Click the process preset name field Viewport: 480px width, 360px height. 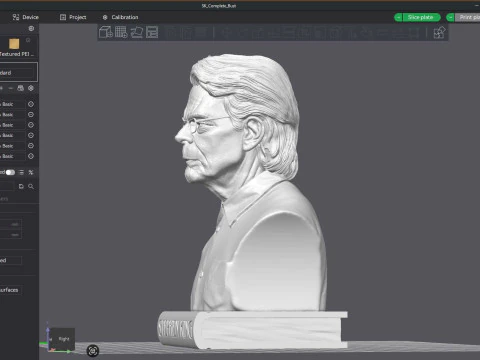pos(7,186)
